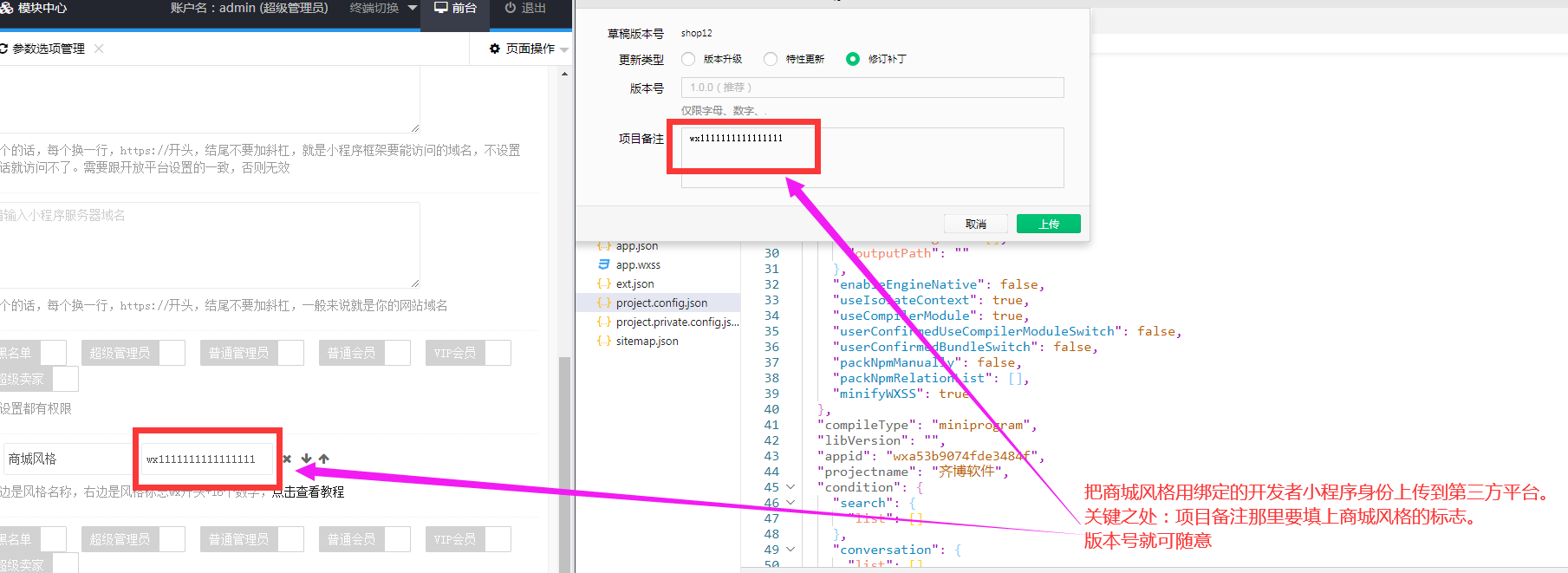Click the 退出 power icon
1568x573 pixels.
(x=511, y=8)
